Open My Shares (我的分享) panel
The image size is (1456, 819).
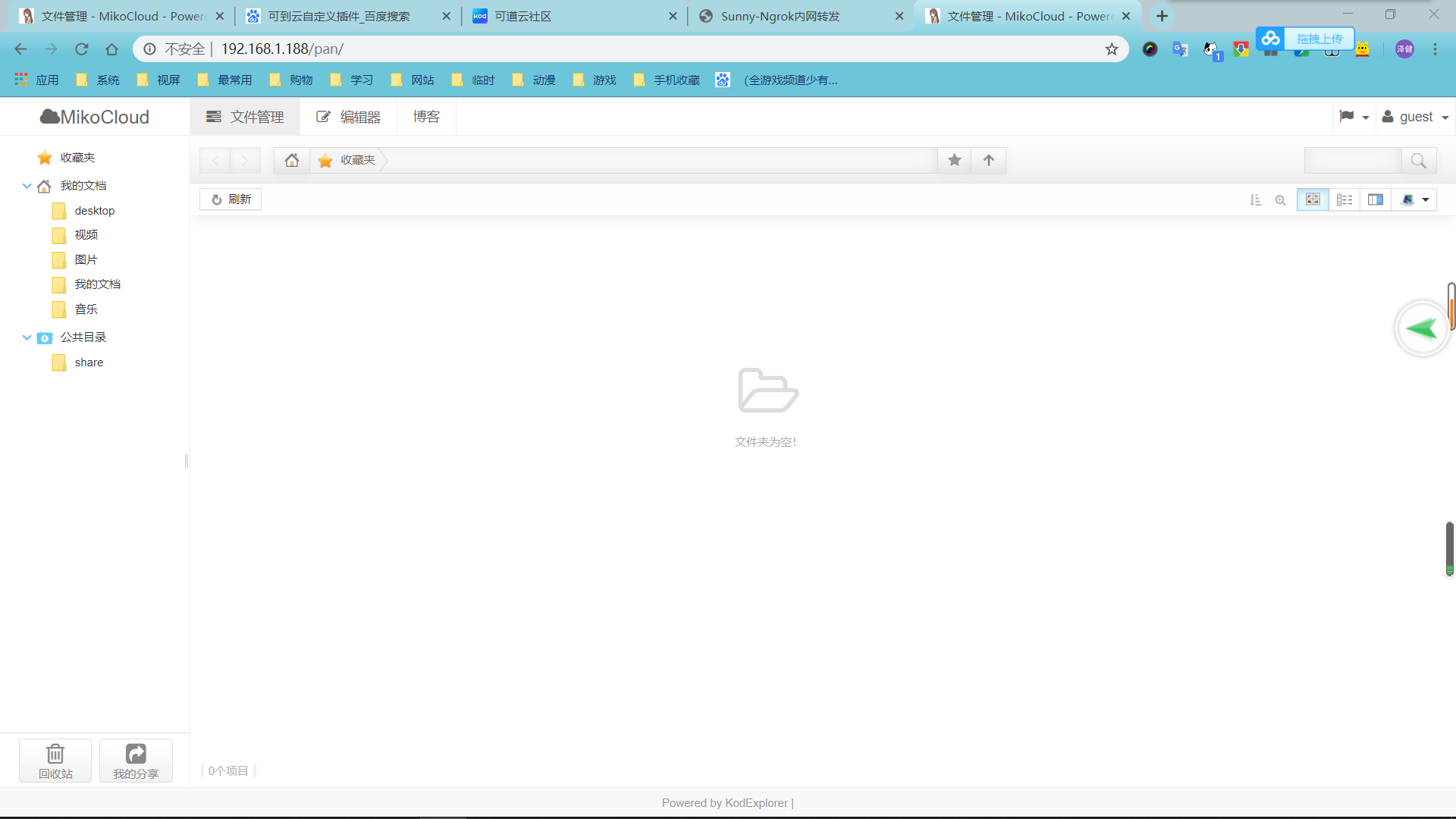click(x=136, y=761)
